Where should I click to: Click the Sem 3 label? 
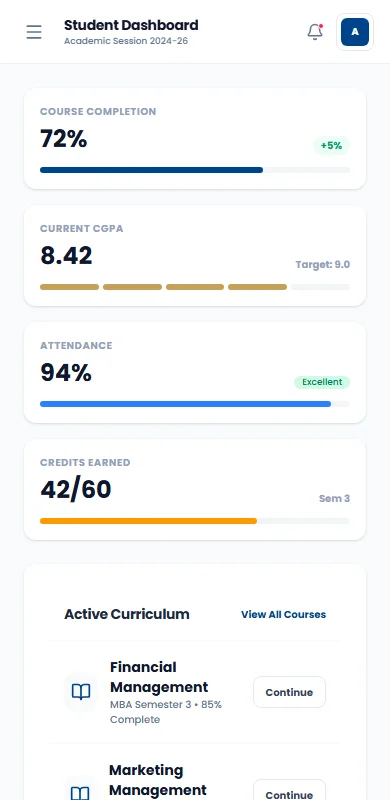click(334, 498)
